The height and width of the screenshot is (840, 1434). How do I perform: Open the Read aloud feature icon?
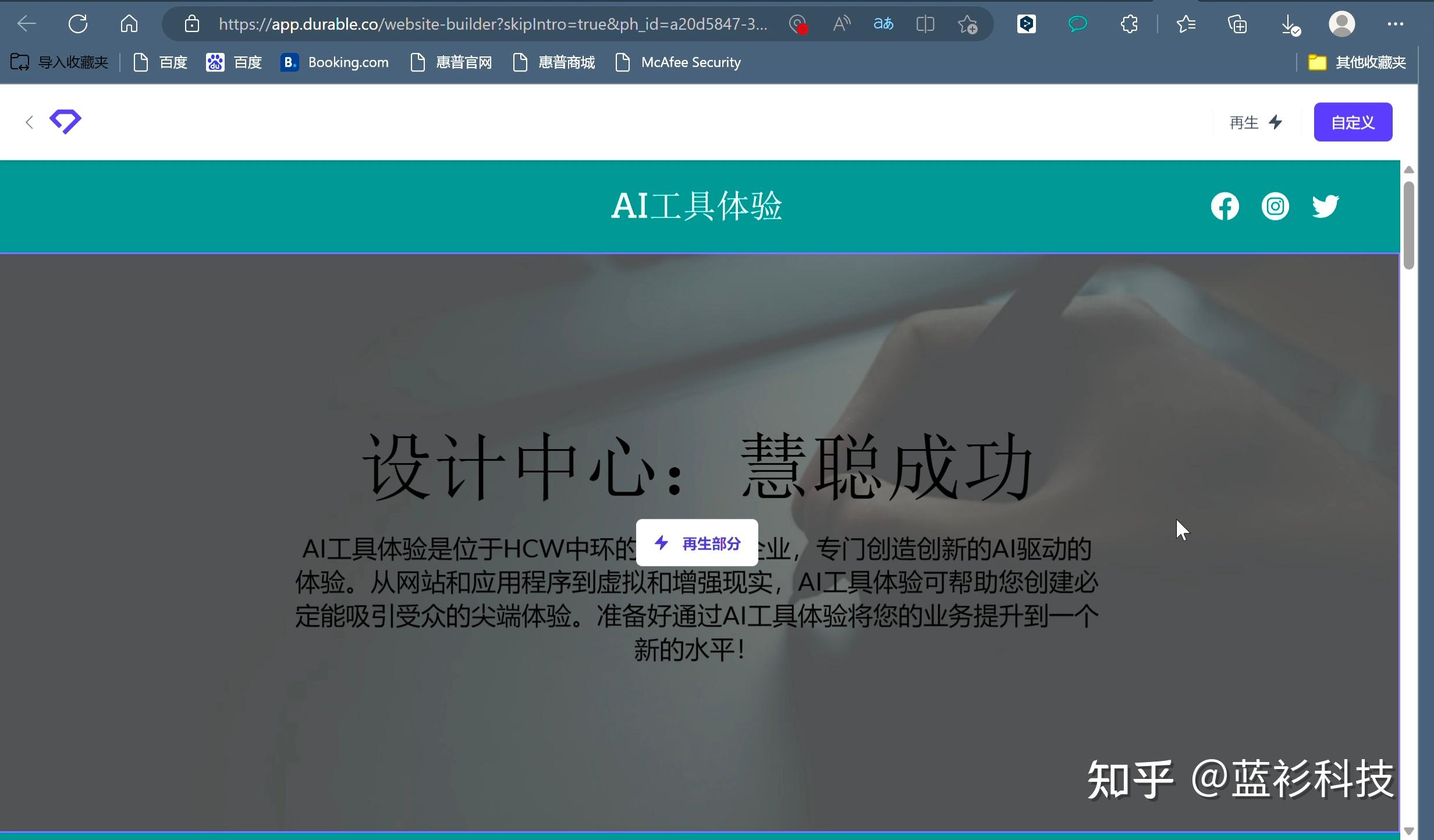tap(842, 24)
